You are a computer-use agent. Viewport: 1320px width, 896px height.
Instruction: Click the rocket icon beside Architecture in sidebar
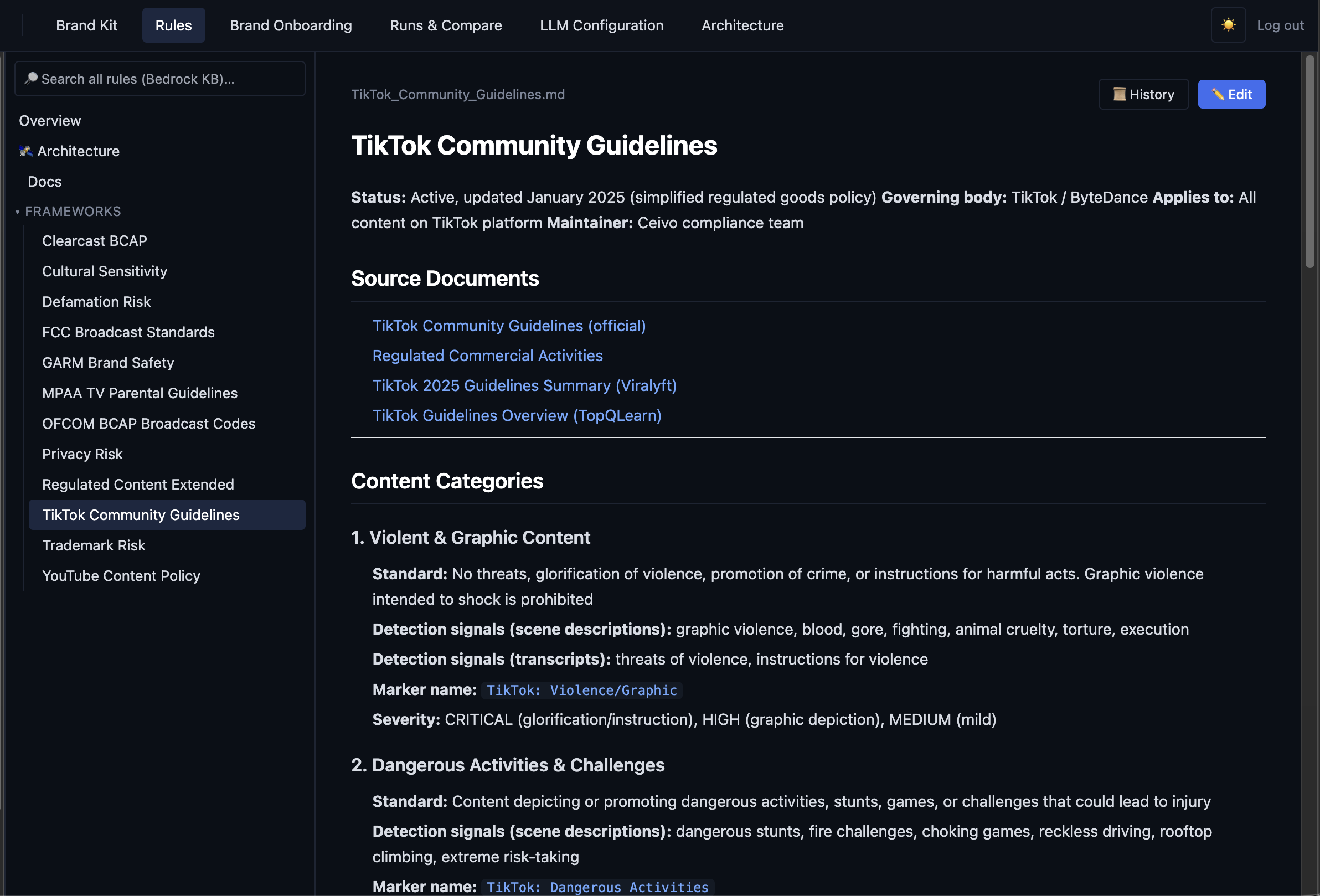click(x=25, y=151)
